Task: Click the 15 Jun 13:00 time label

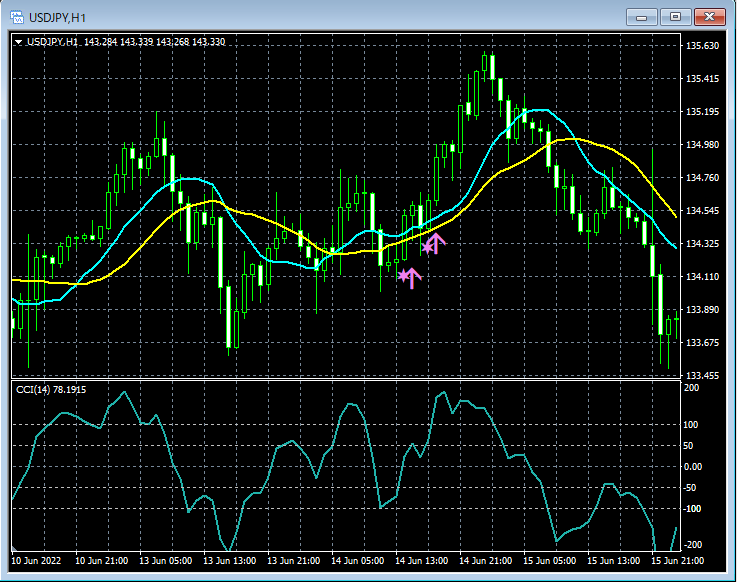Action: 613,560
